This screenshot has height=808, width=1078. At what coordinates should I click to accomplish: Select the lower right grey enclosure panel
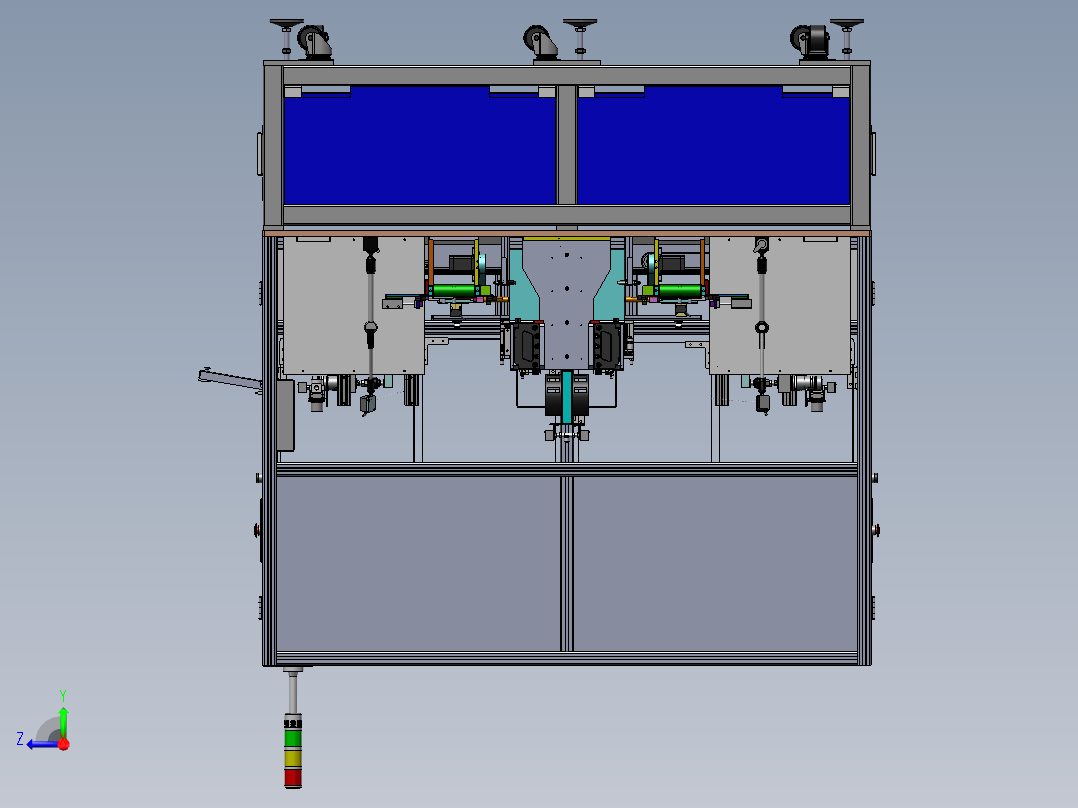pos(715,564)
